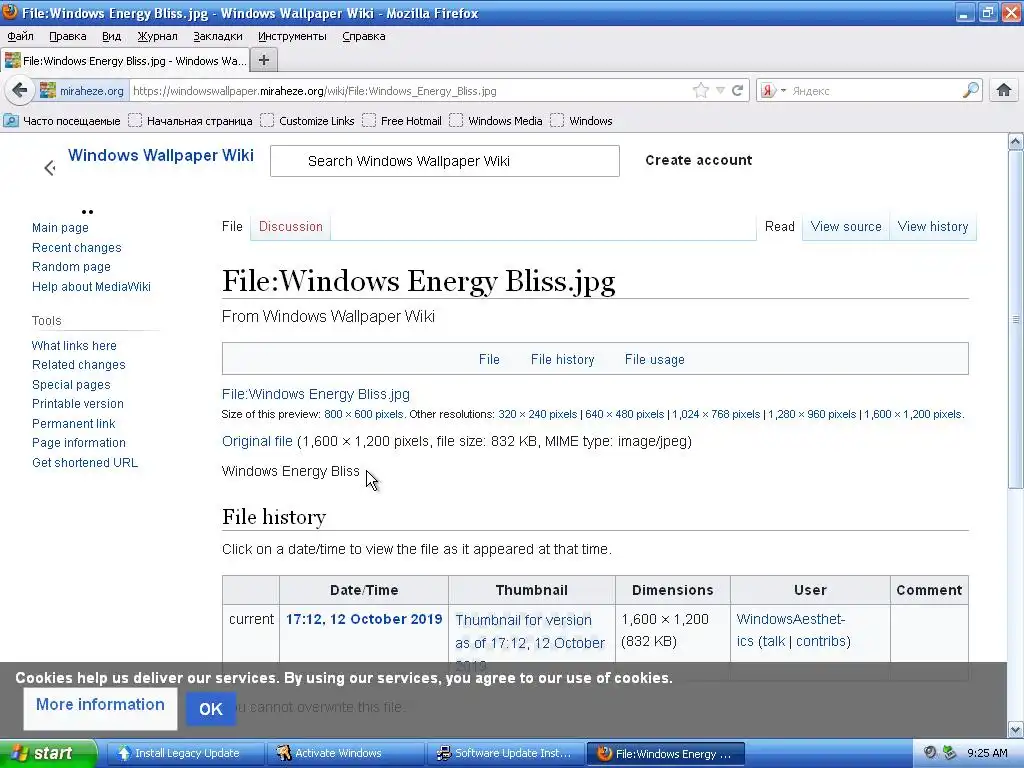
Task: Open the Закладки menu
Action: [x=217, y=36]
